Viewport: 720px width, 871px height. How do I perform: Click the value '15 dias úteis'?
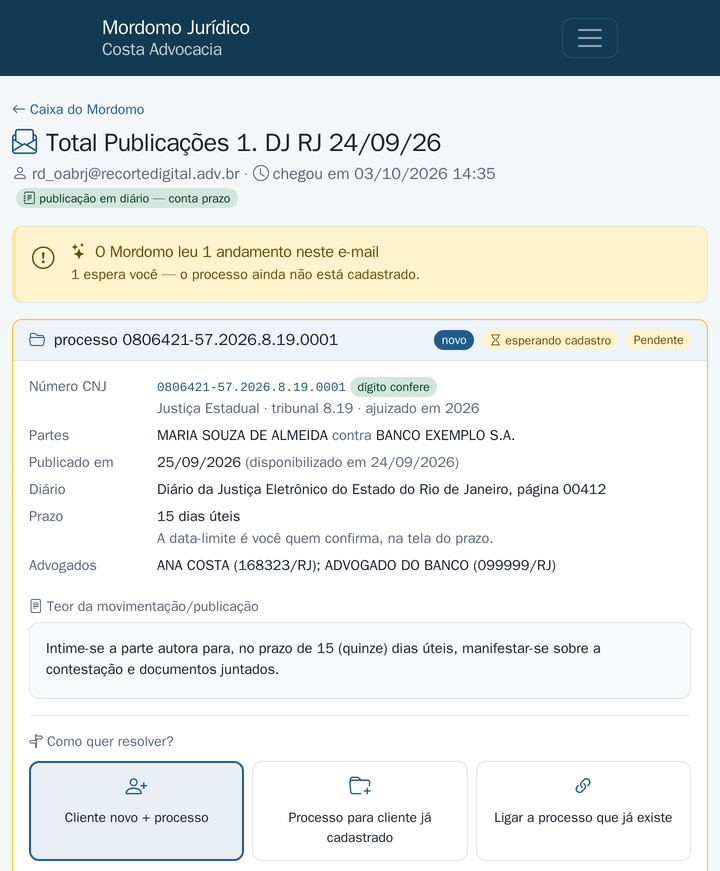pyautogui.click(x=198, y=516)
